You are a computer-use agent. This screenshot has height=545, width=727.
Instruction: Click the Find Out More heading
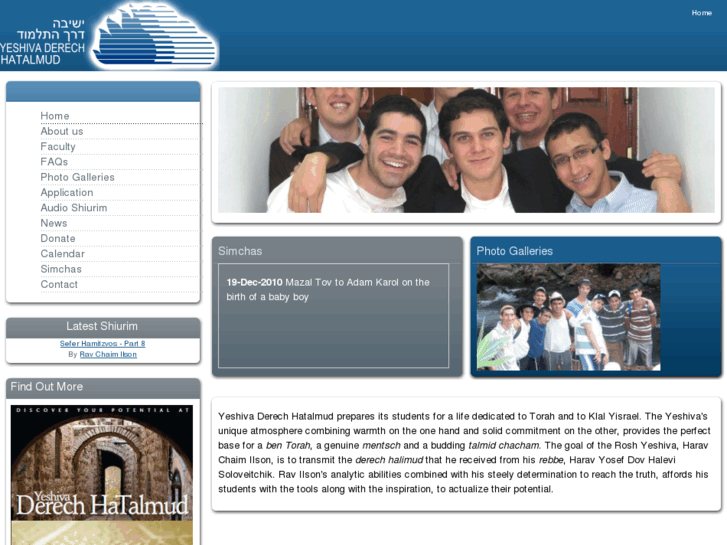coord(47,387)
